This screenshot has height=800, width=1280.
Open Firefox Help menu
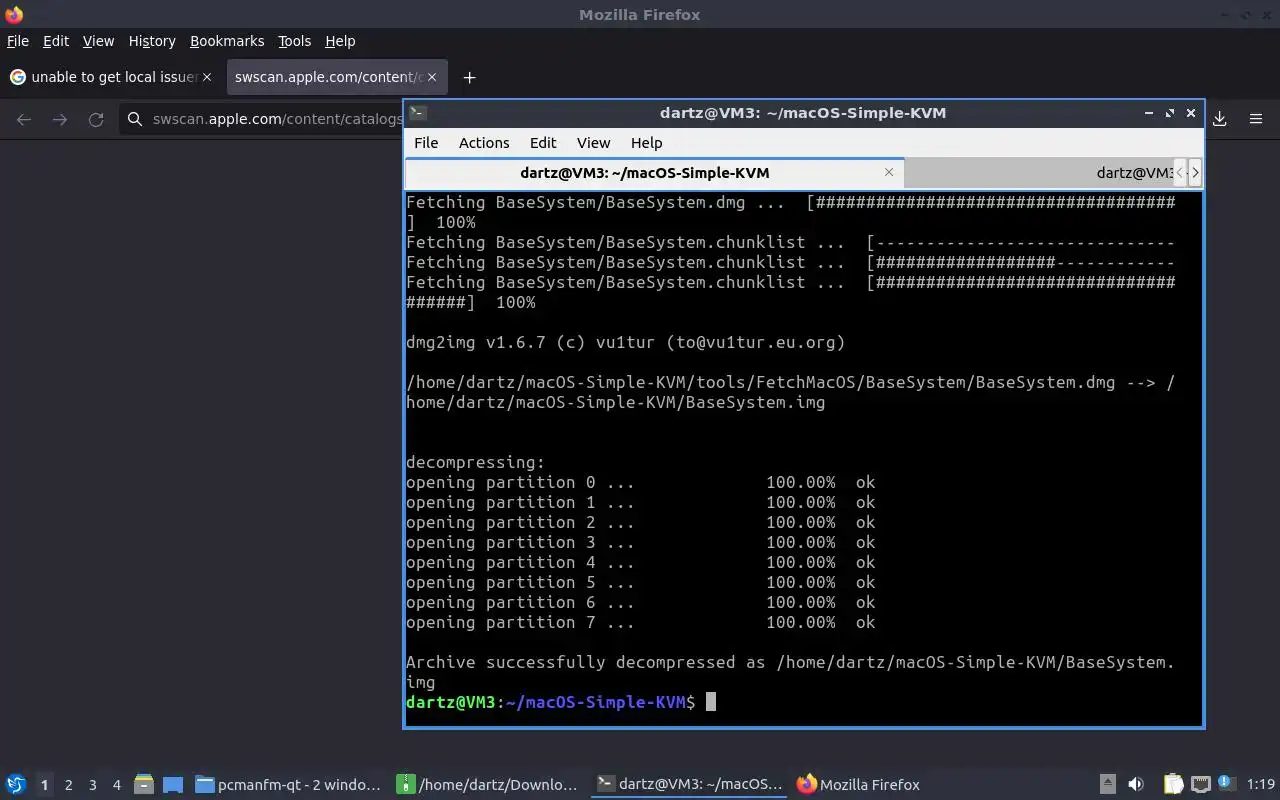[x=340, y=41]
